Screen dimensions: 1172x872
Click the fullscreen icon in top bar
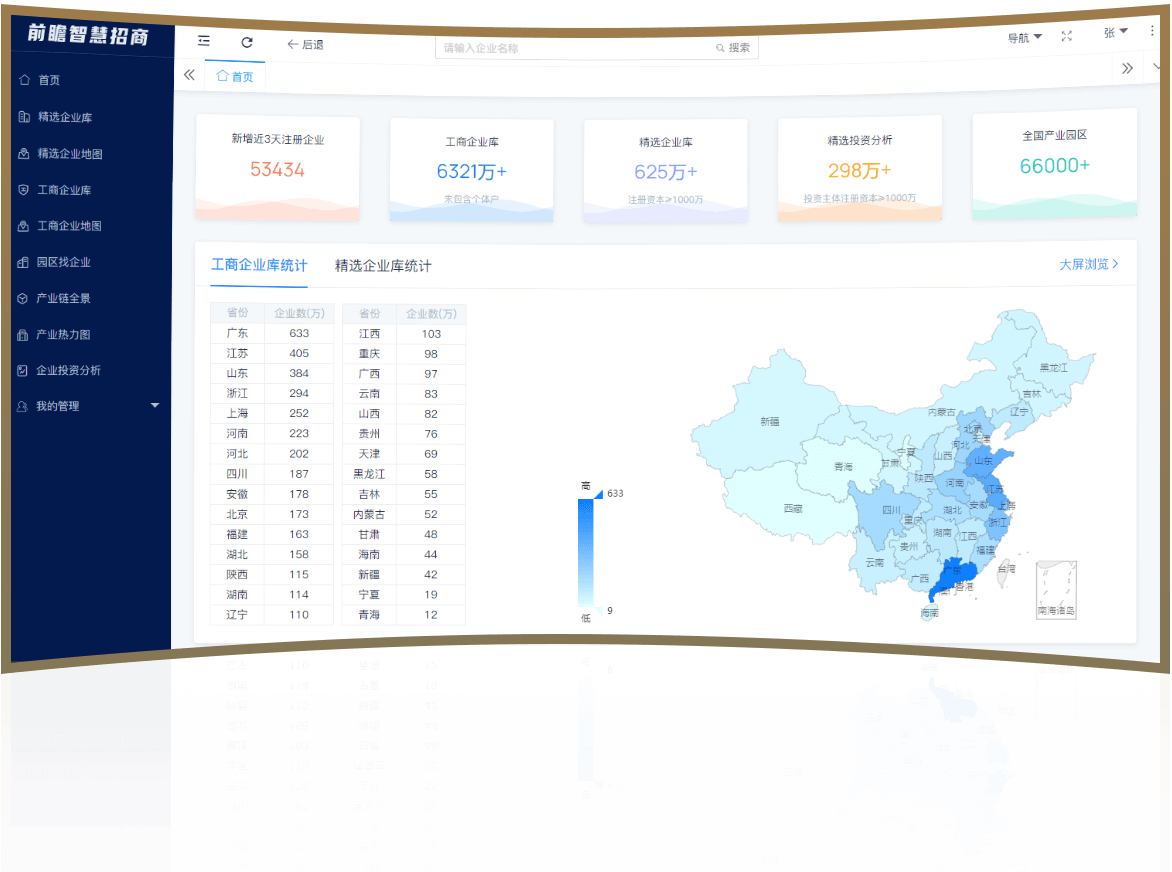point(1066,36)
